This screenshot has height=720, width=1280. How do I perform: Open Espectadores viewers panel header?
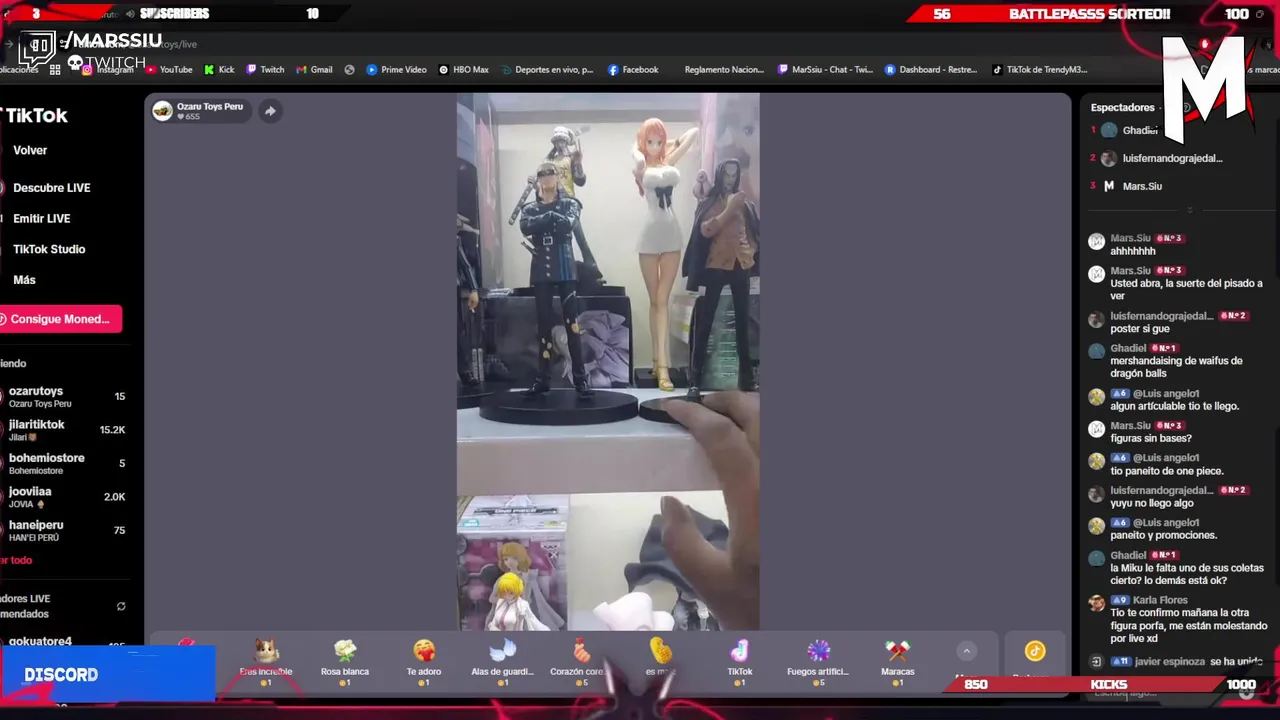click(x=1122, y=108)
